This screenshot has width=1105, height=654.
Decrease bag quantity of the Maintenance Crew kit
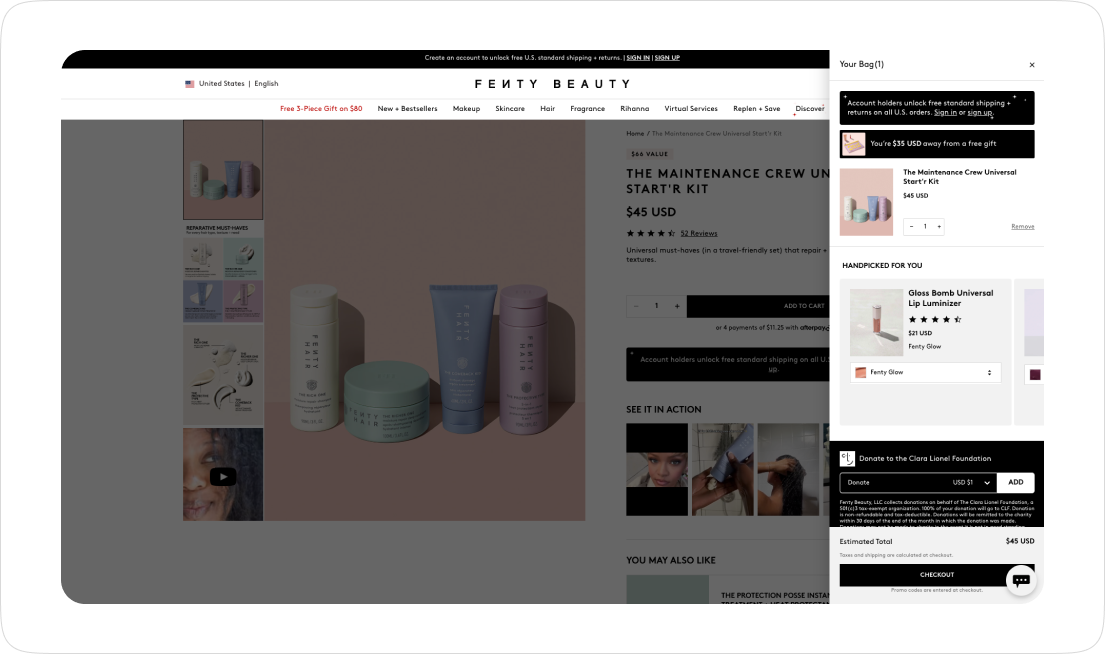911,226
